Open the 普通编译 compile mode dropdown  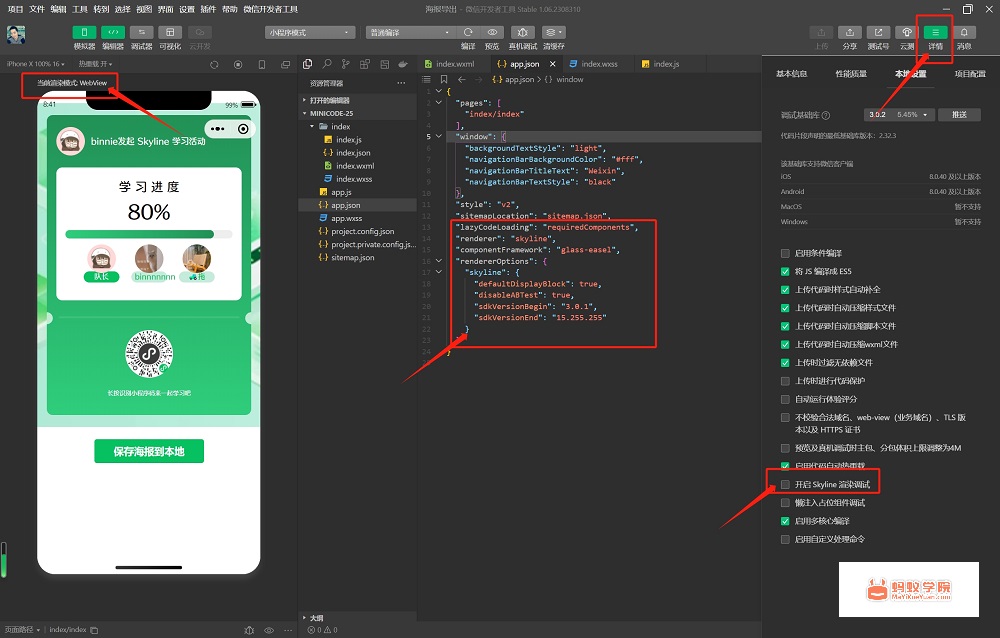click(411, 33)
